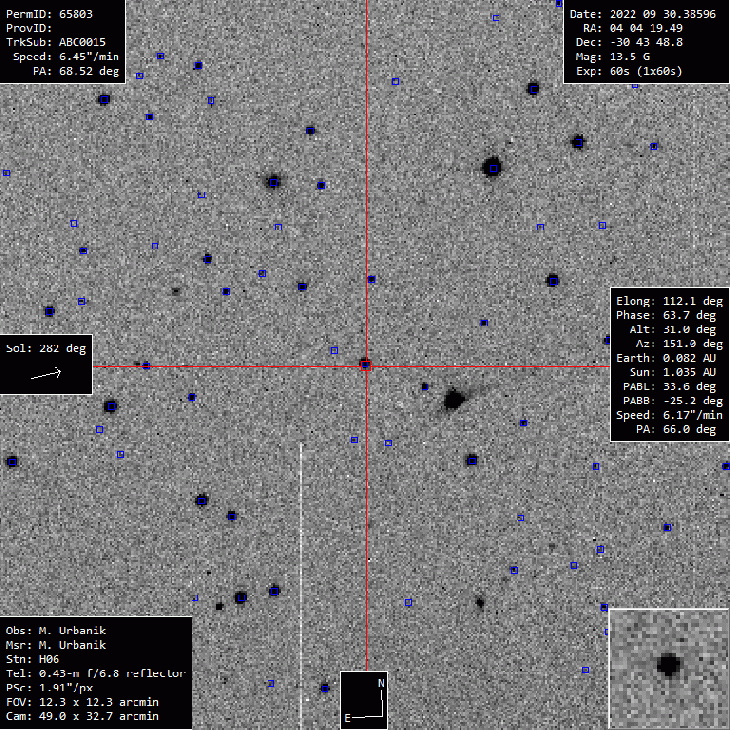
Task: Click the Date 2022 09 30.33596 field
Action: pos(643,14)
